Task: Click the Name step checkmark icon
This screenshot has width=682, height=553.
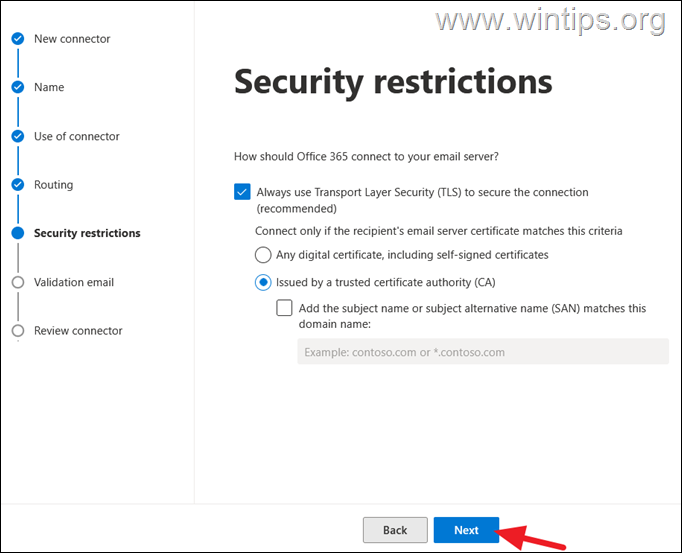Action: pyautogui.click(x=17, y=87)
